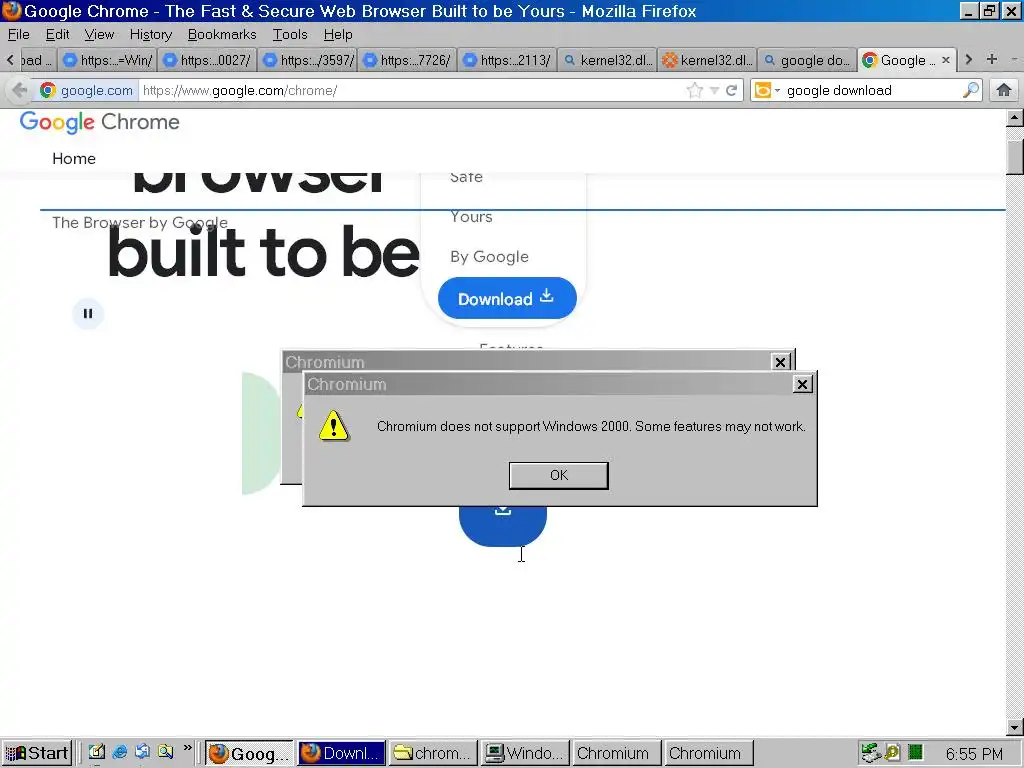Open the Tools menu in Firefox
This screenshot has width=1024, height=768.
(x=290, y=34)
